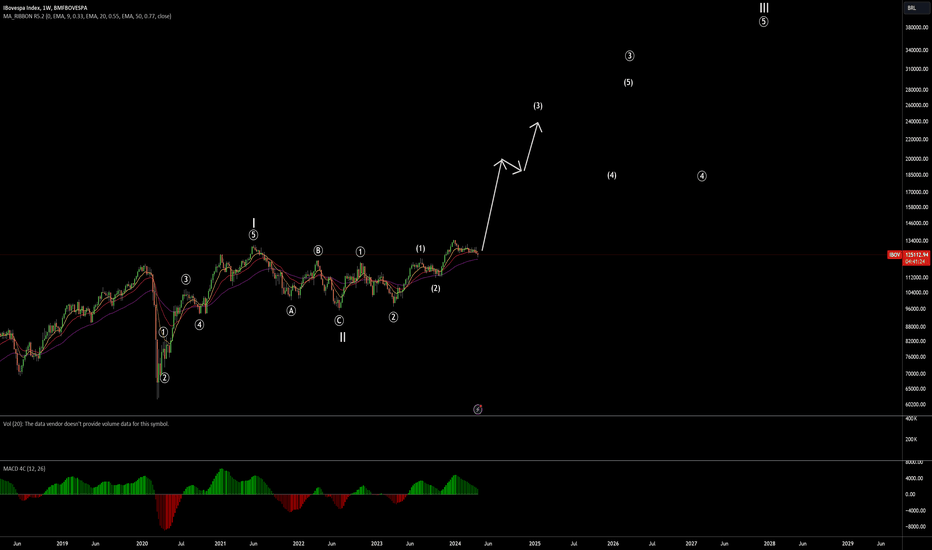The image size is (932, 550).
Task: Select the circled 2 label at the 2020 crash low
Action: [x=165, y=378]
